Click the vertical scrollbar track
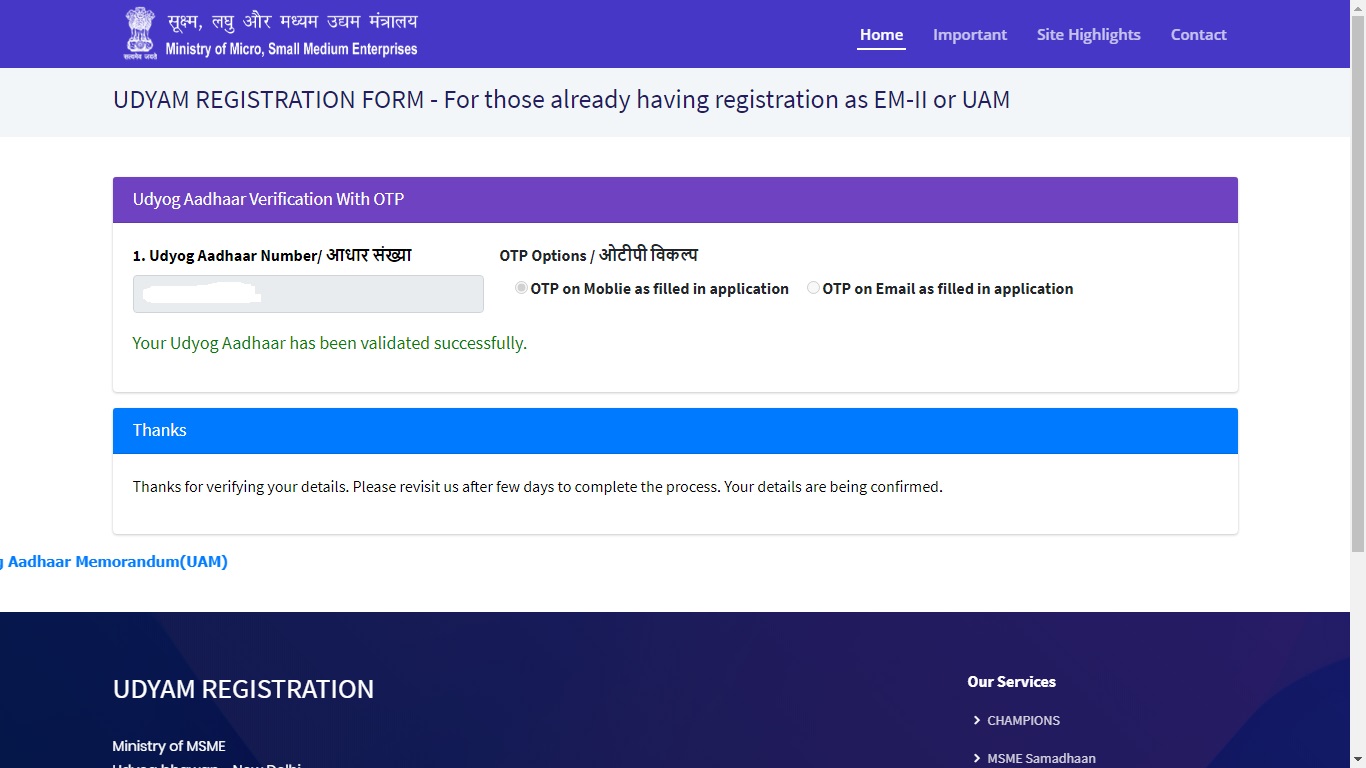 point(1358,400)
